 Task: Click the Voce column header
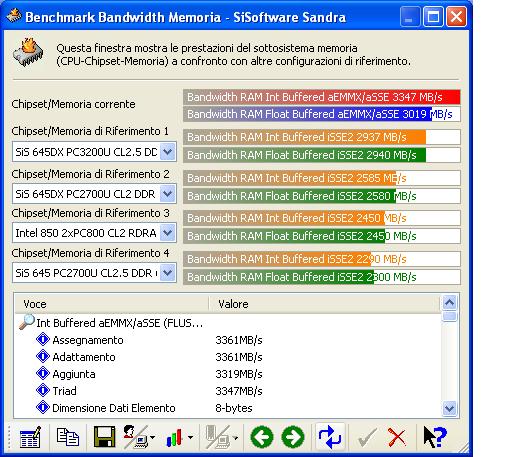112,304
